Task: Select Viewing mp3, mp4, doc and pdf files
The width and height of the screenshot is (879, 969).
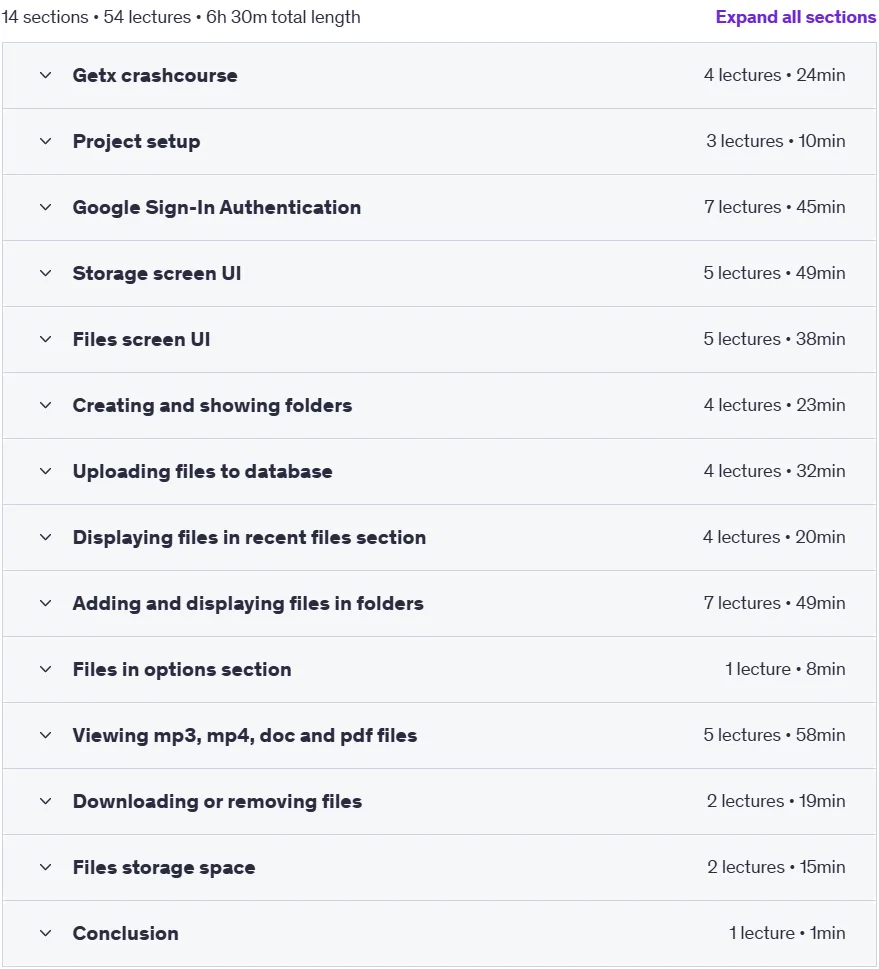Action: pyautogui.click(x=245, y=735)
